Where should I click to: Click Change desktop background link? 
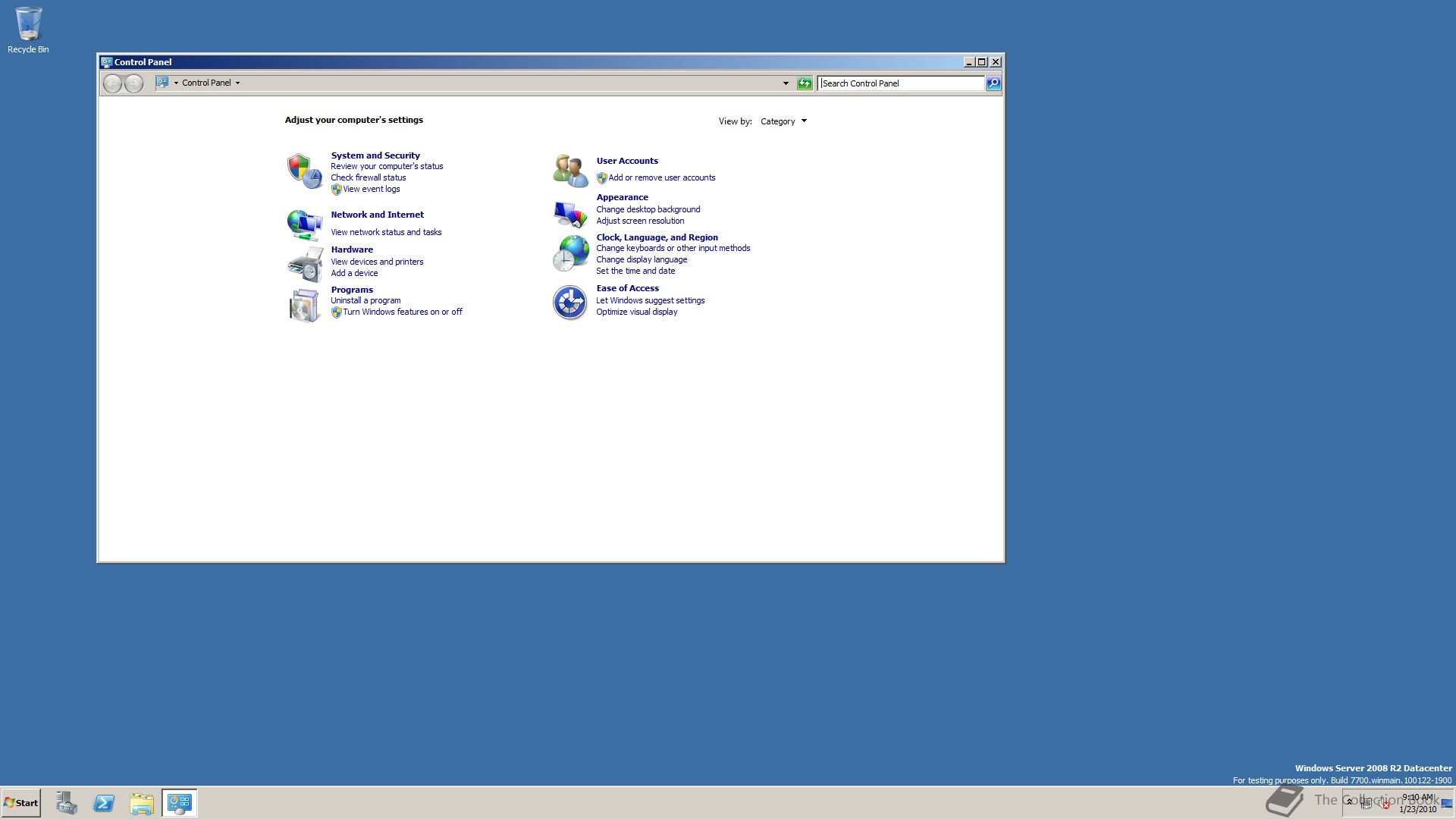[648, 210]
